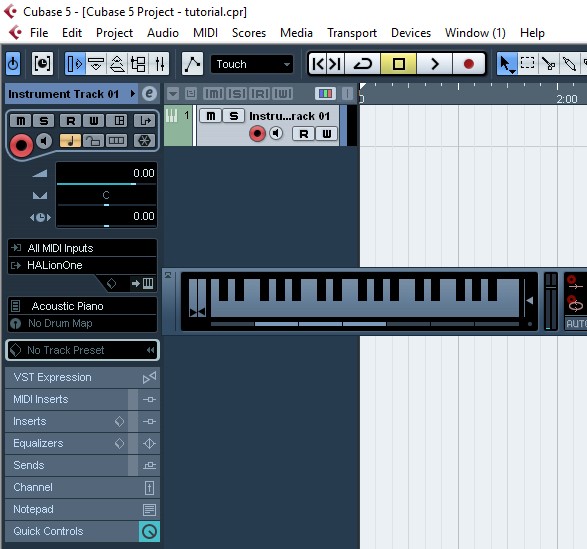This screenshot has height=549, width=587.
Task: Solo track 1 in track list
Action: click(234, 116)
